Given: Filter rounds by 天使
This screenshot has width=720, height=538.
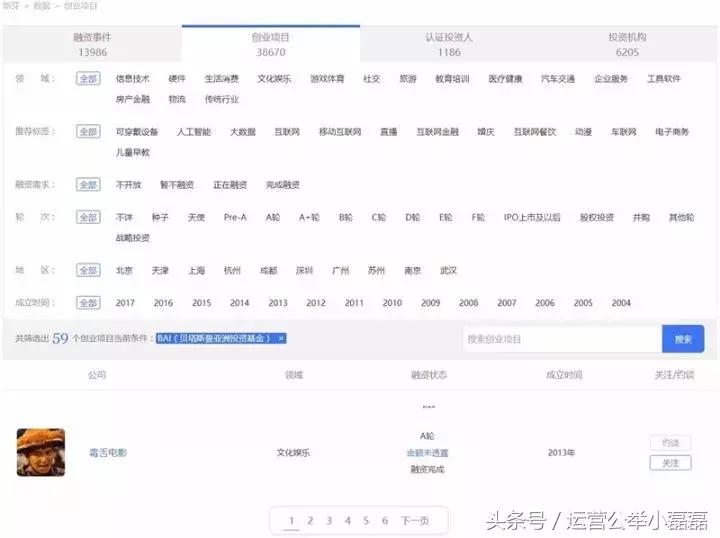Looking at the screenshot, I should coord(196,217).
